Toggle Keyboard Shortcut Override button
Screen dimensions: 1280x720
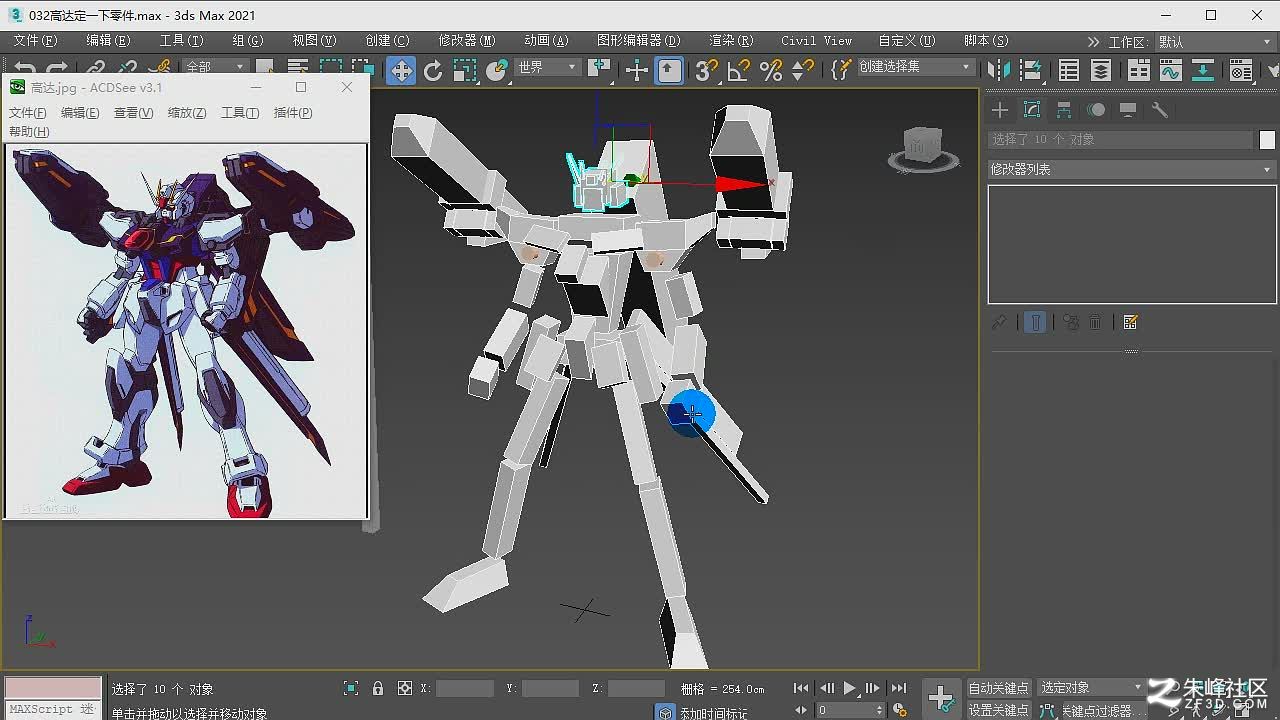[669, 70]
